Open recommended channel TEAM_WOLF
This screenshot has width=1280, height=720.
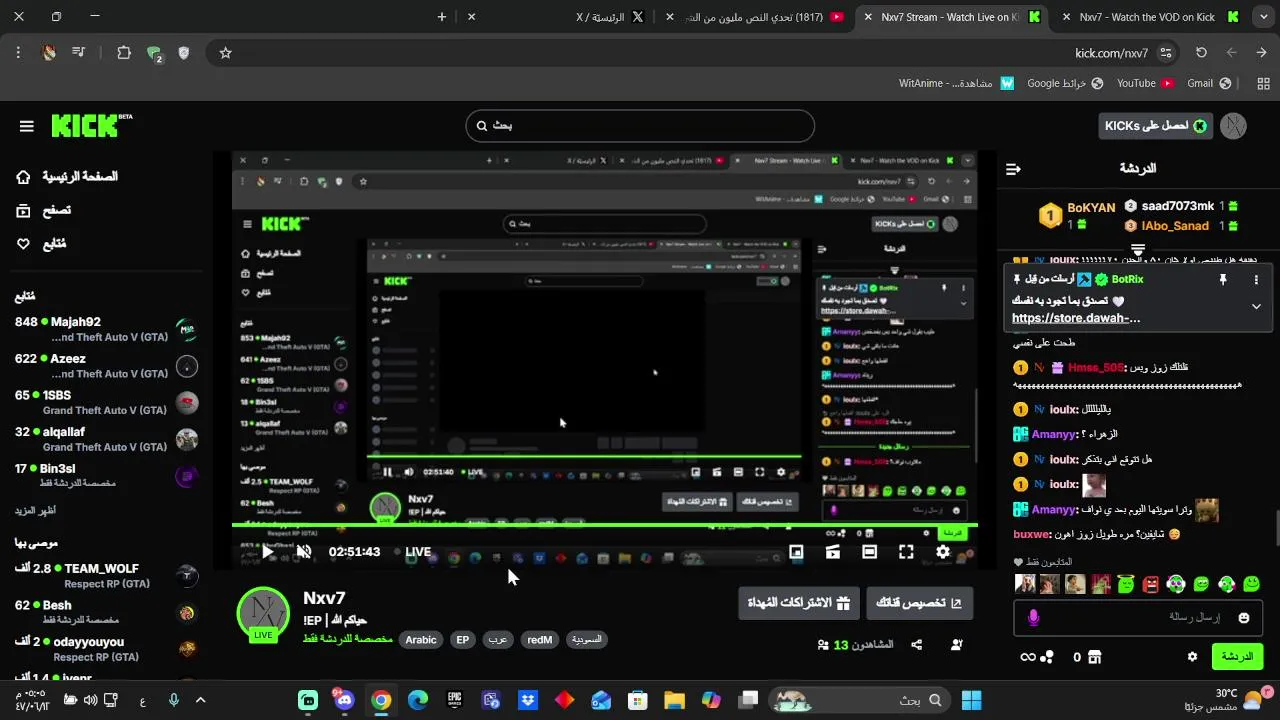[x=106, y=575]
